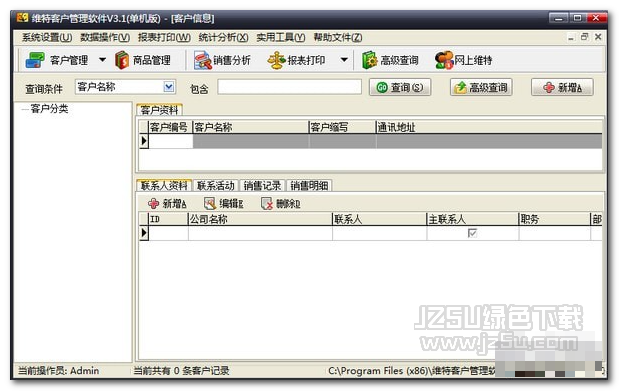This screenshot has width=619, height=391.
Task: Open the 系统设置(U) menu
Action: pos(47,38)
